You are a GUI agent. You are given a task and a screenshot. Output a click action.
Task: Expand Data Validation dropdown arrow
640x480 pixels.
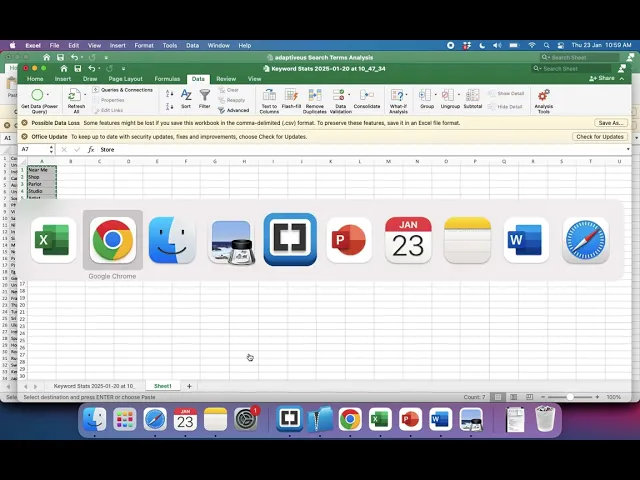coord(349,95)
